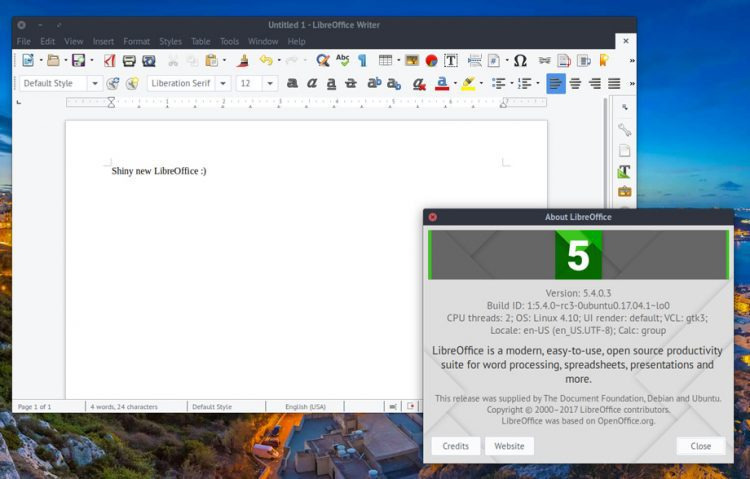Insert a footnote
Screen dimensions: 750x479
pyautogui.click(x=564, y=60)
